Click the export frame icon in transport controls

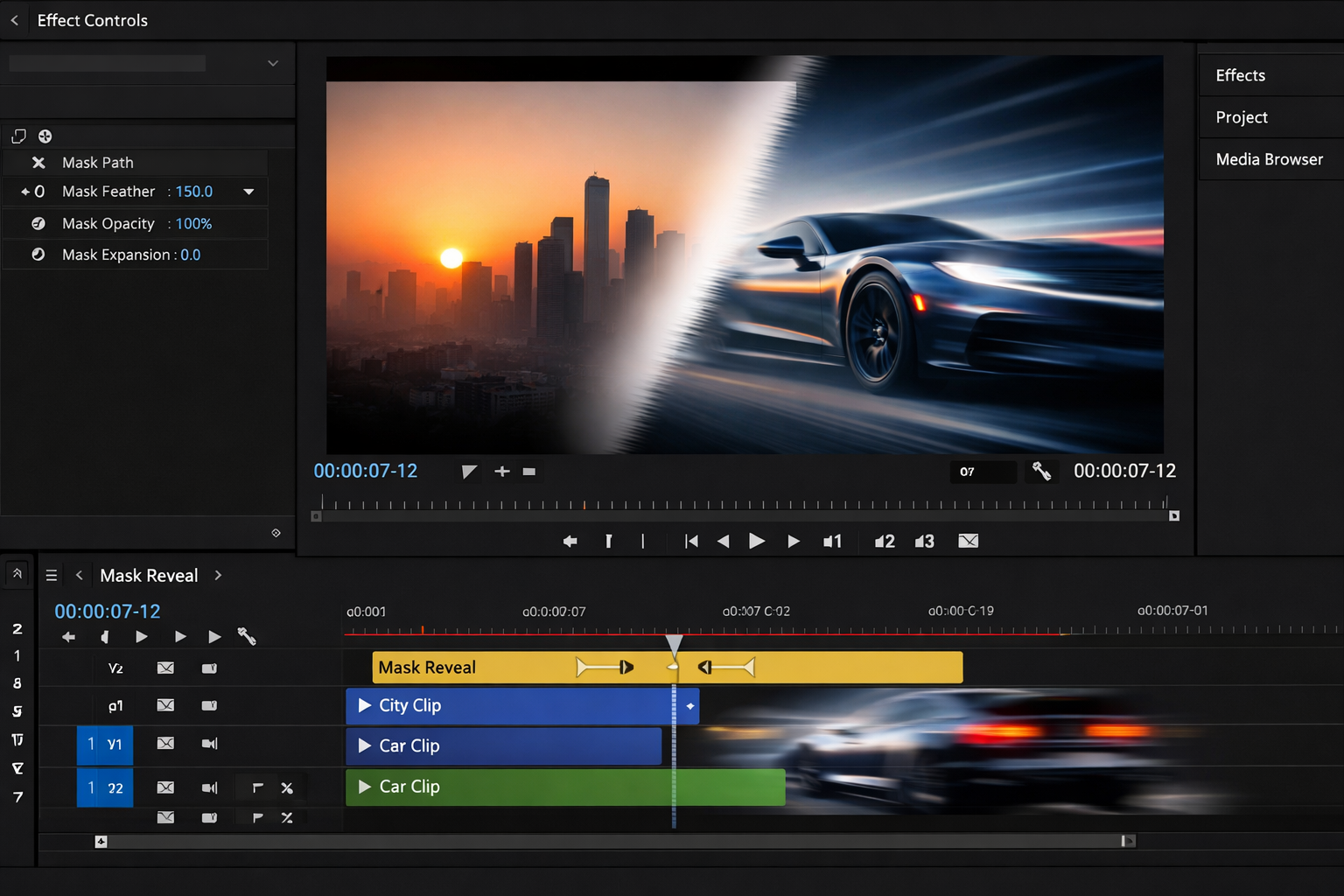968,541
